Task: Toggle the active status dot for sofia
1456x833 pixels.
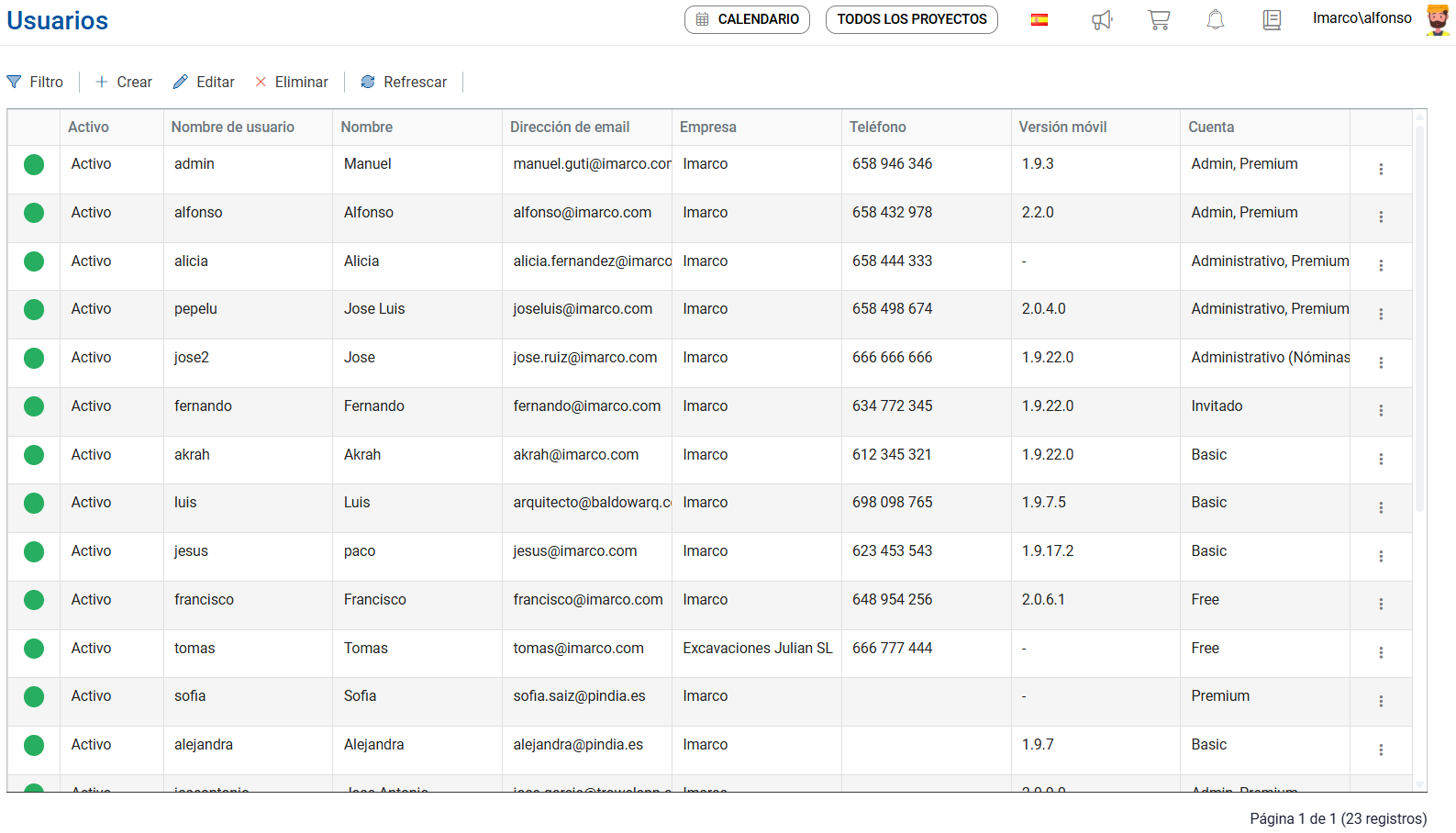Action: coord(34,696)
